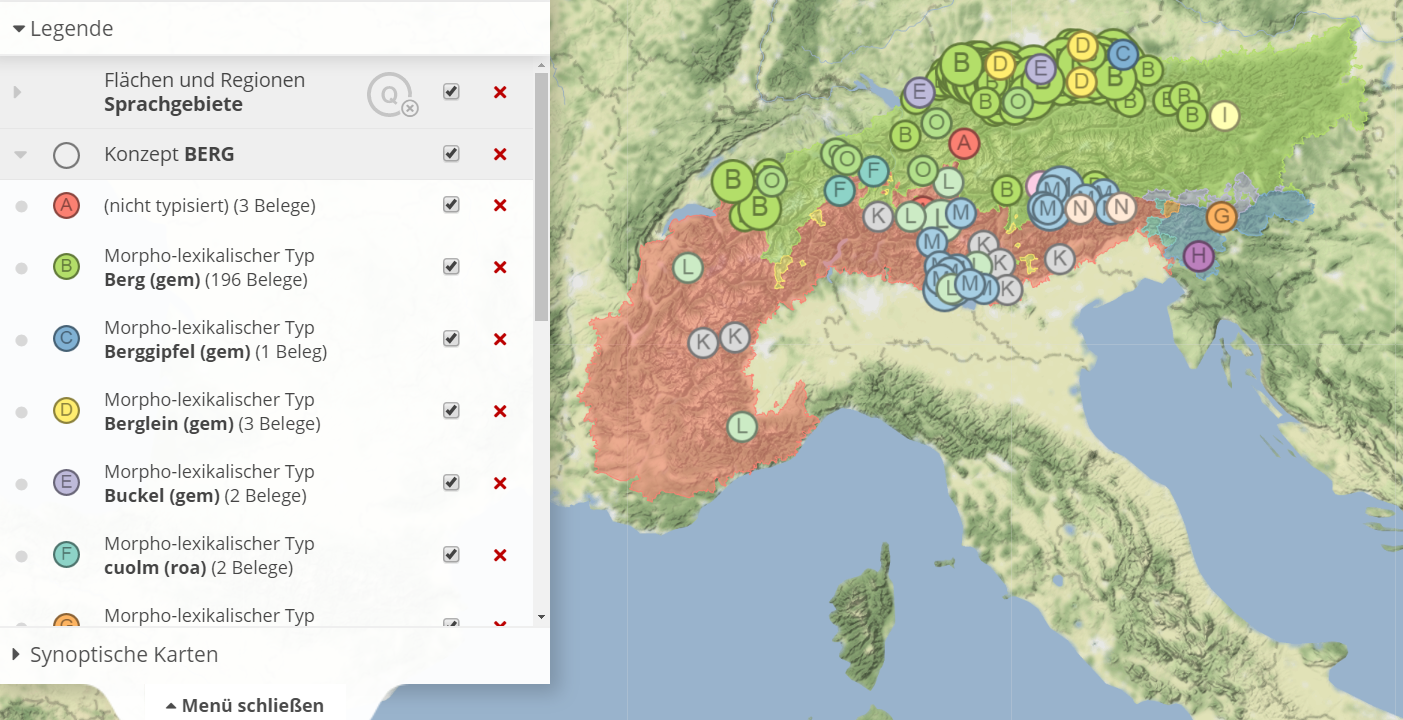Click orange G marker on map
1403x720 pixels.
(x=1220, y=216)
